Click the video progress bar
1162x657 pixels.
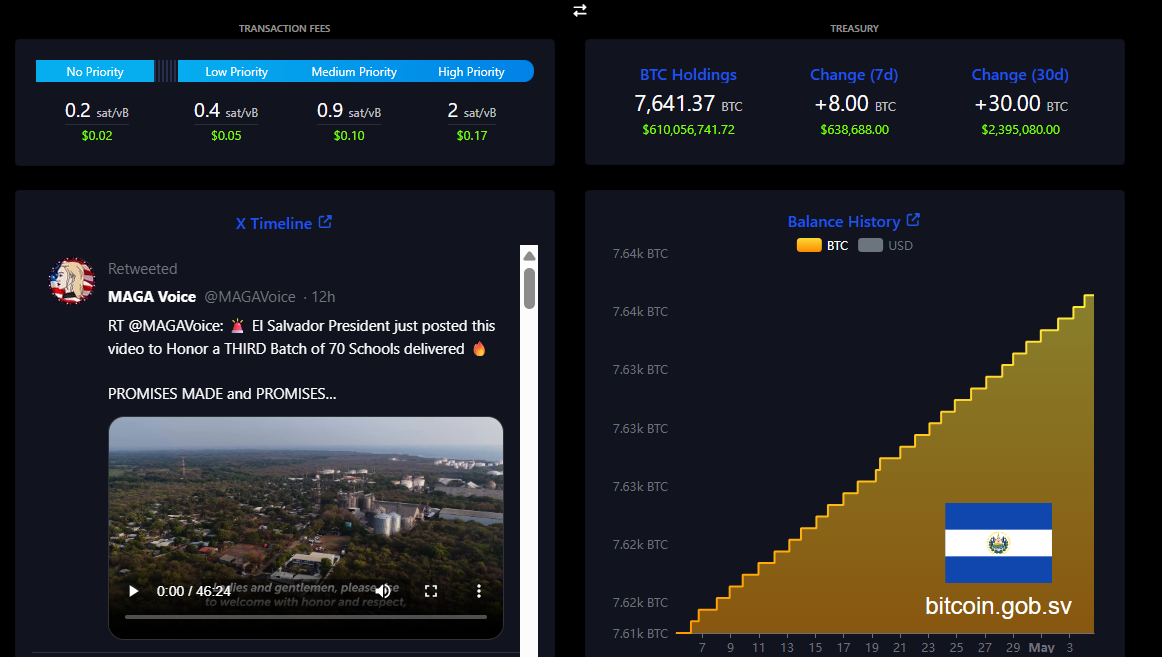(x=305, y=616)
